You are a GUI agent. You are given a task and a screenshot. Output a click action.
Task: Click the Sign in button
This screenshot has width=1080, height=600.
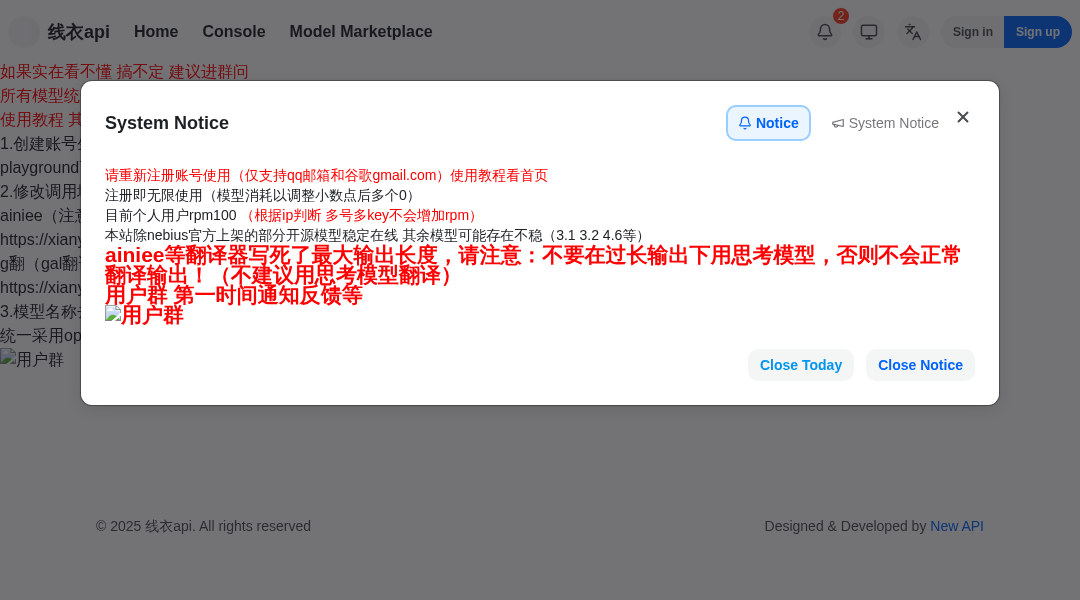[972, 32]
